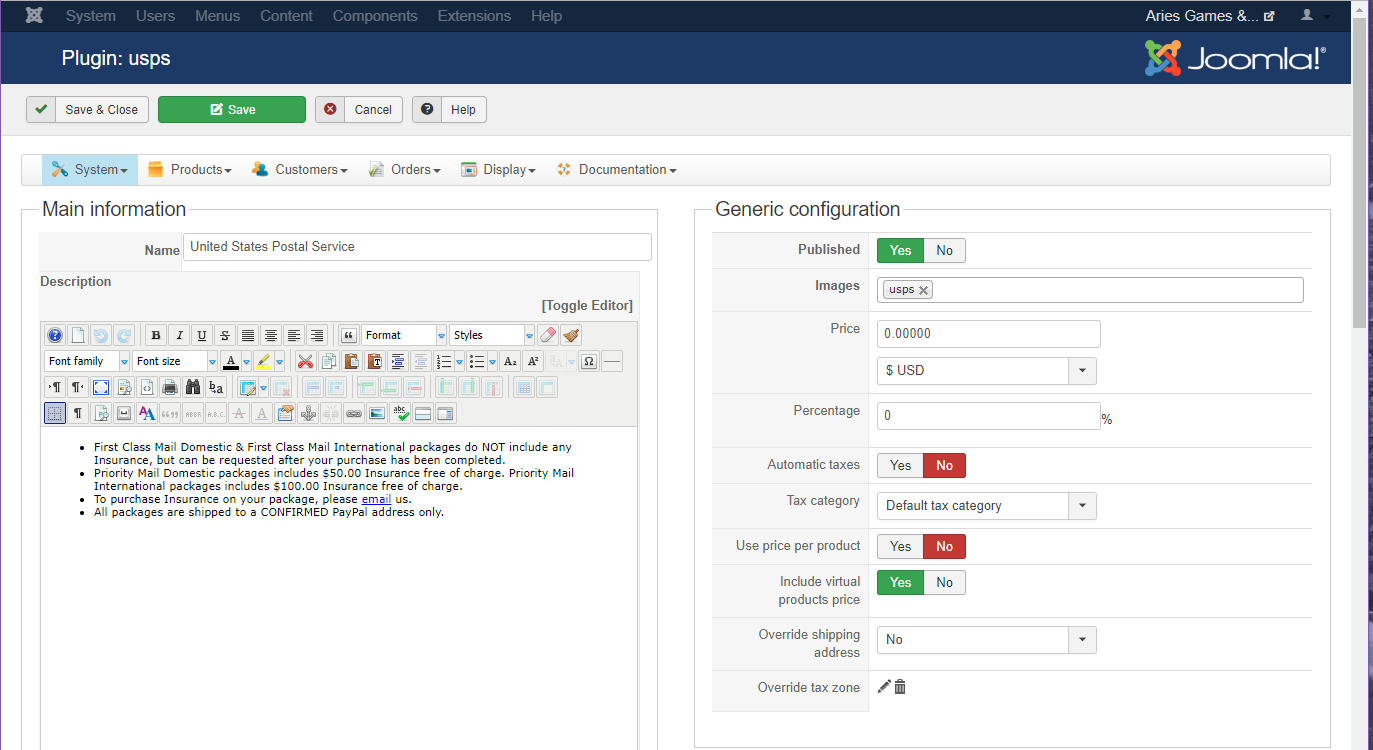Click the anchor insert icon
This screenshot has height=750, width=1373.
pyautogui.click(x=308, y=413)
